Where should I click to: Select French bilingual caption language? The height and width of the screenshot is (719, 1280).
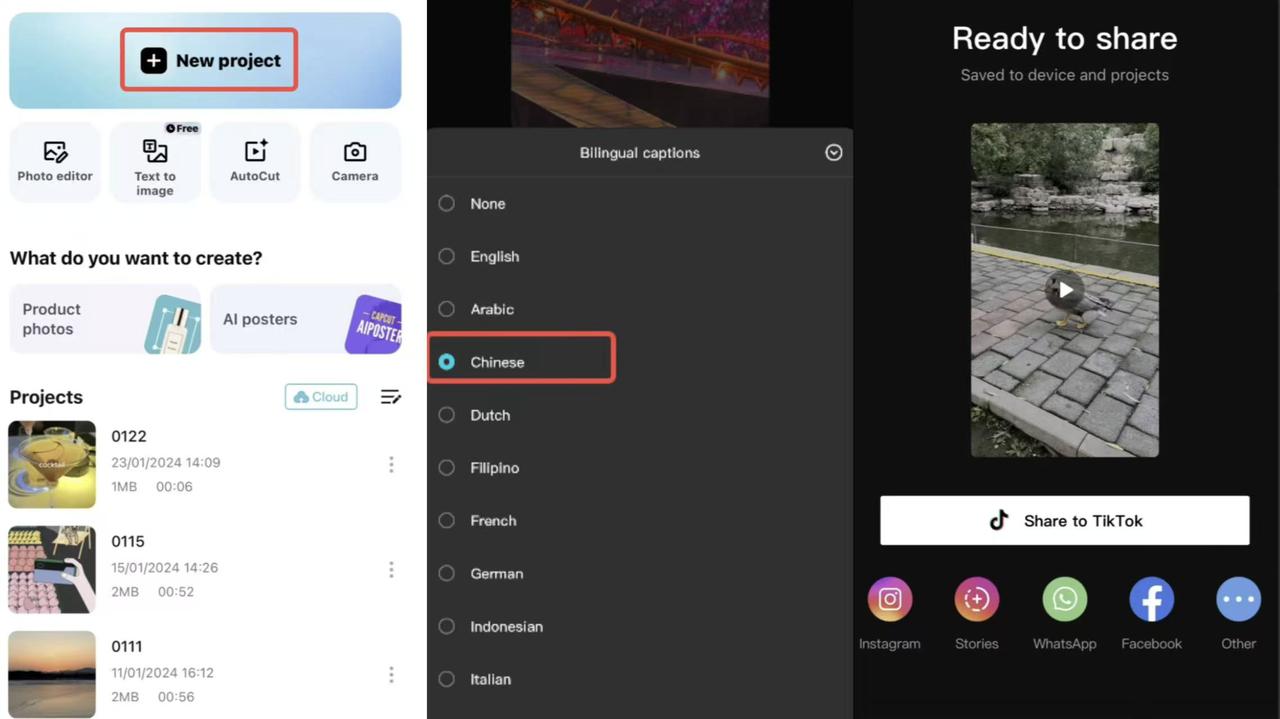click(640, 521)
